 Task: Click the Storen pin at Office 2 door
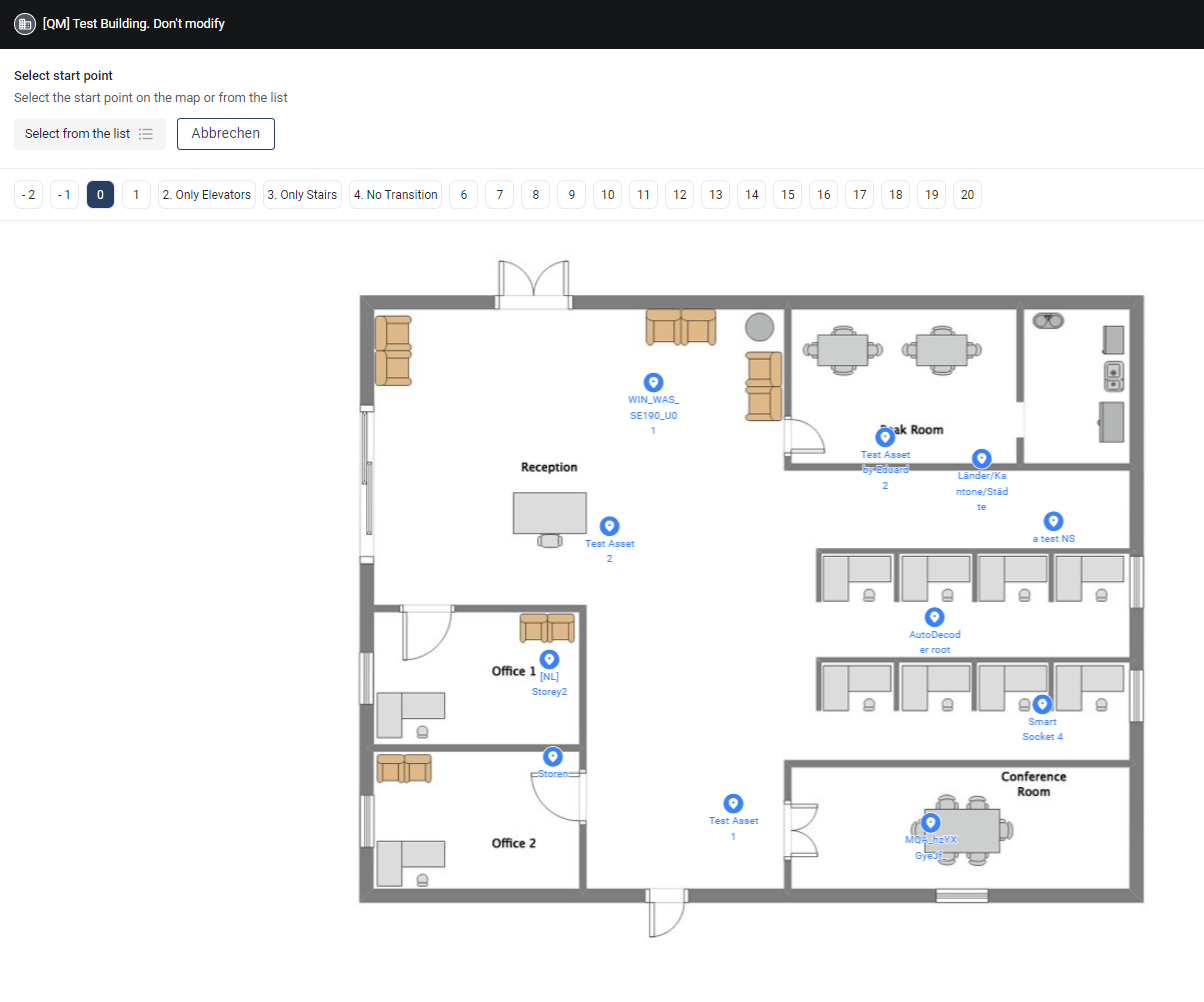[x=552, y=757]
